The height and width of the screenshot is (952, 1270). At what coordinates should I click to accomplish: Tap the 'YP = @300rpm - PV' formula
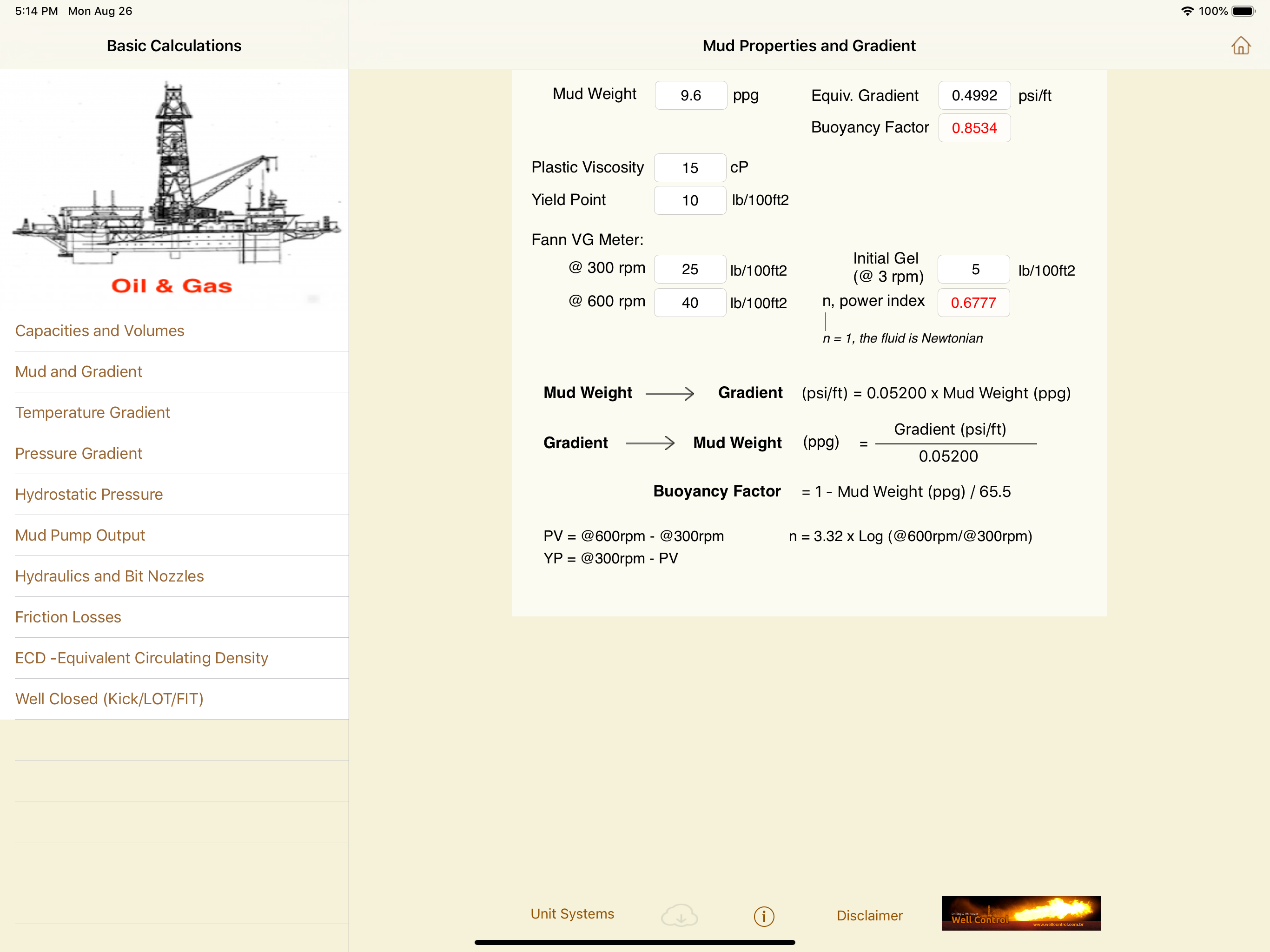[611, 558]
